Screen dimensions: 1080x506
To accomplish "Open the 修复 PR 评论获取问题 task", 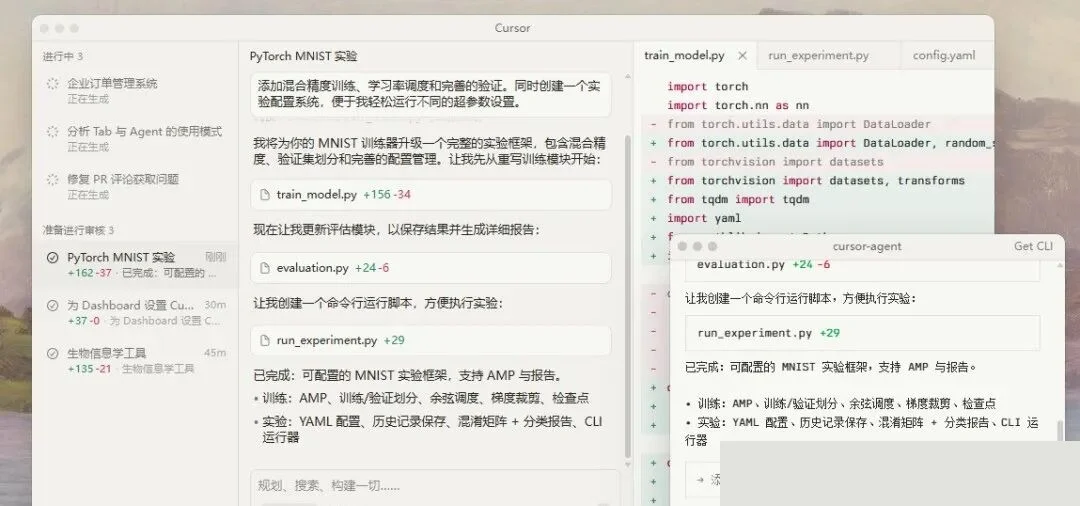I will [x=135, y=186].
